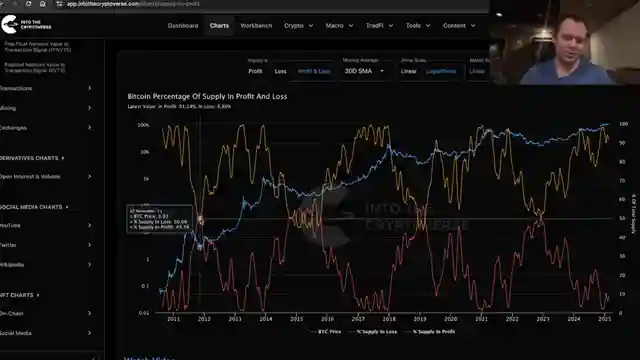Expand the Crypto menu
Screen dimensions: 640x360
298,25
